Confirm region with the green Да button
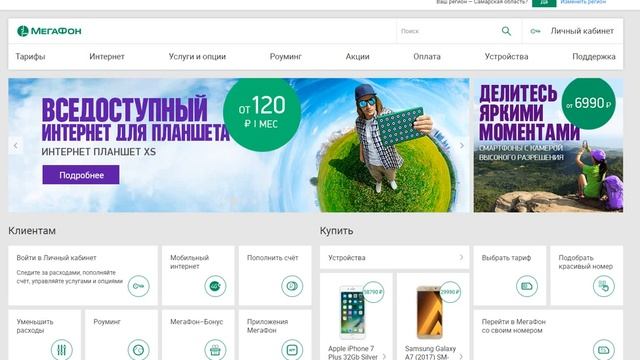The width and height of the screenshot is (640, 360). click(x=544, y=2)
